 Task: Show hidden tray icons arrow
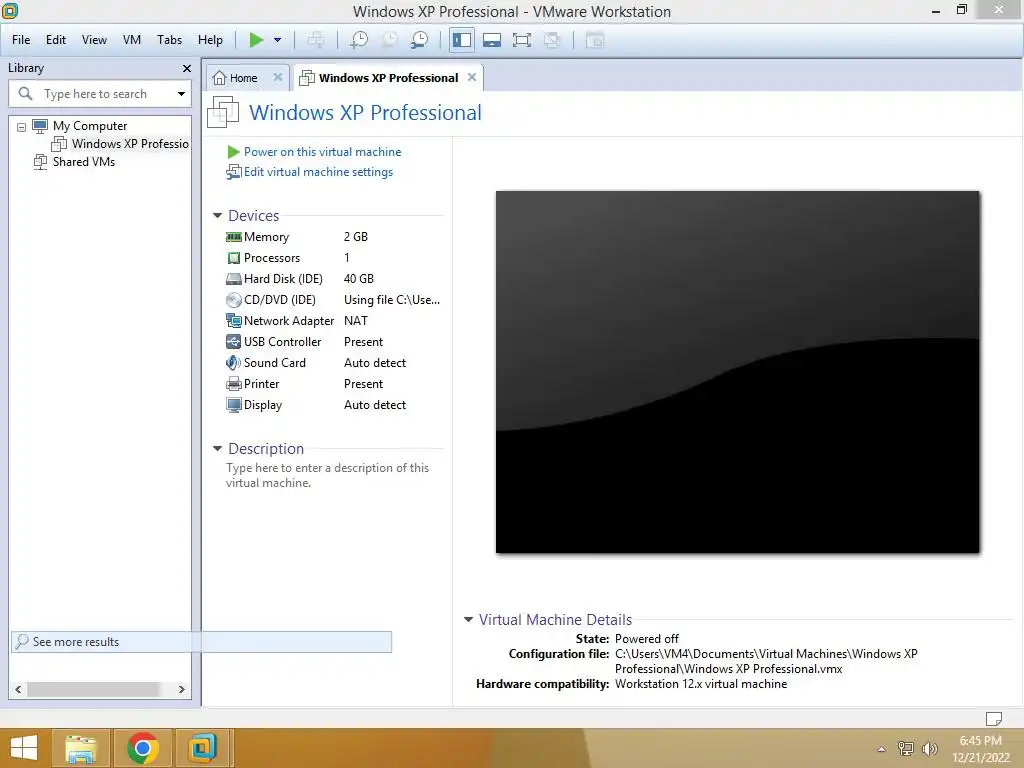(x=882, y=750)
